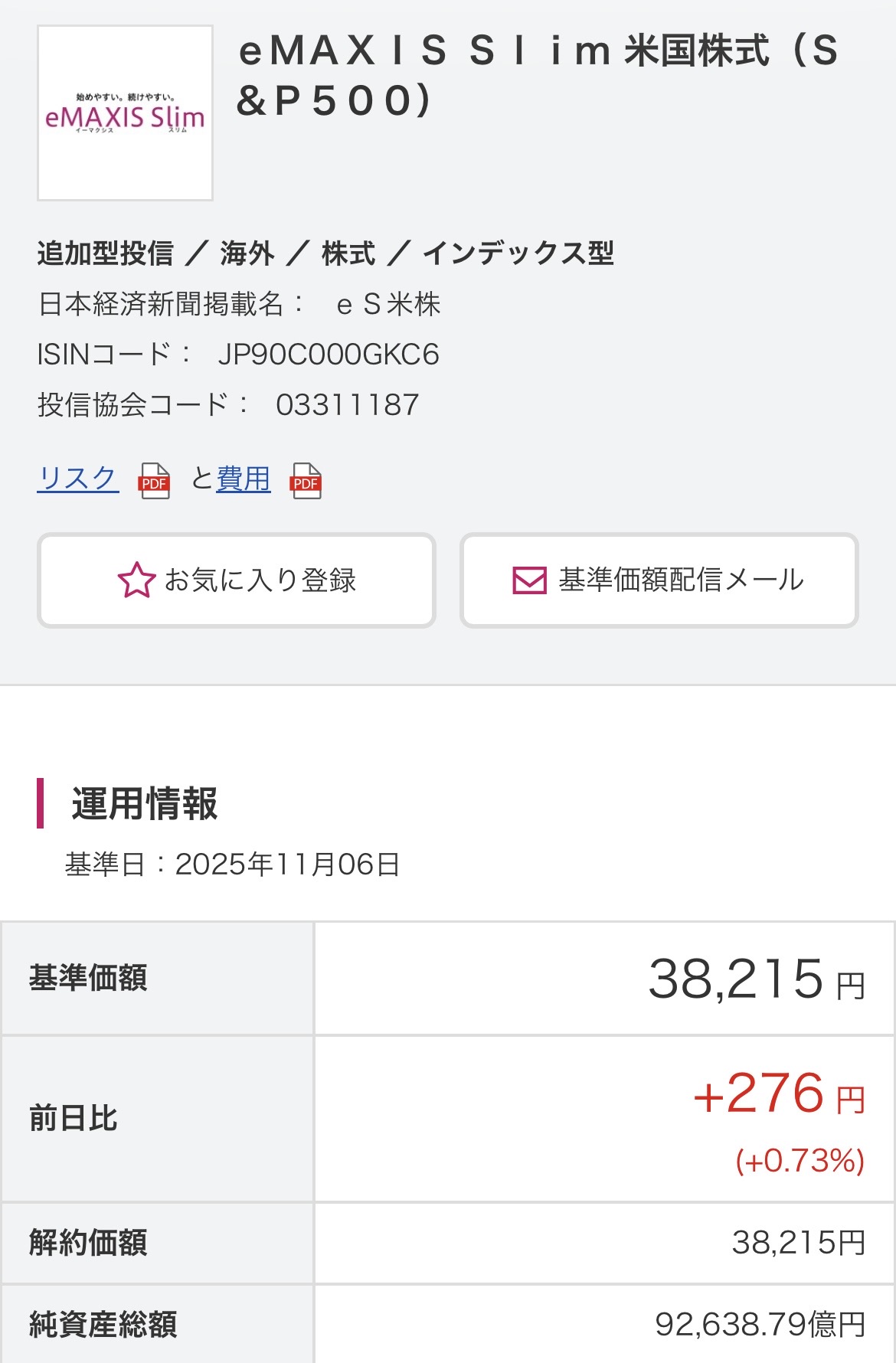Open the リスク link
Image resolution: width=896 pixels, height=1363 pixels.
point(77,479)
